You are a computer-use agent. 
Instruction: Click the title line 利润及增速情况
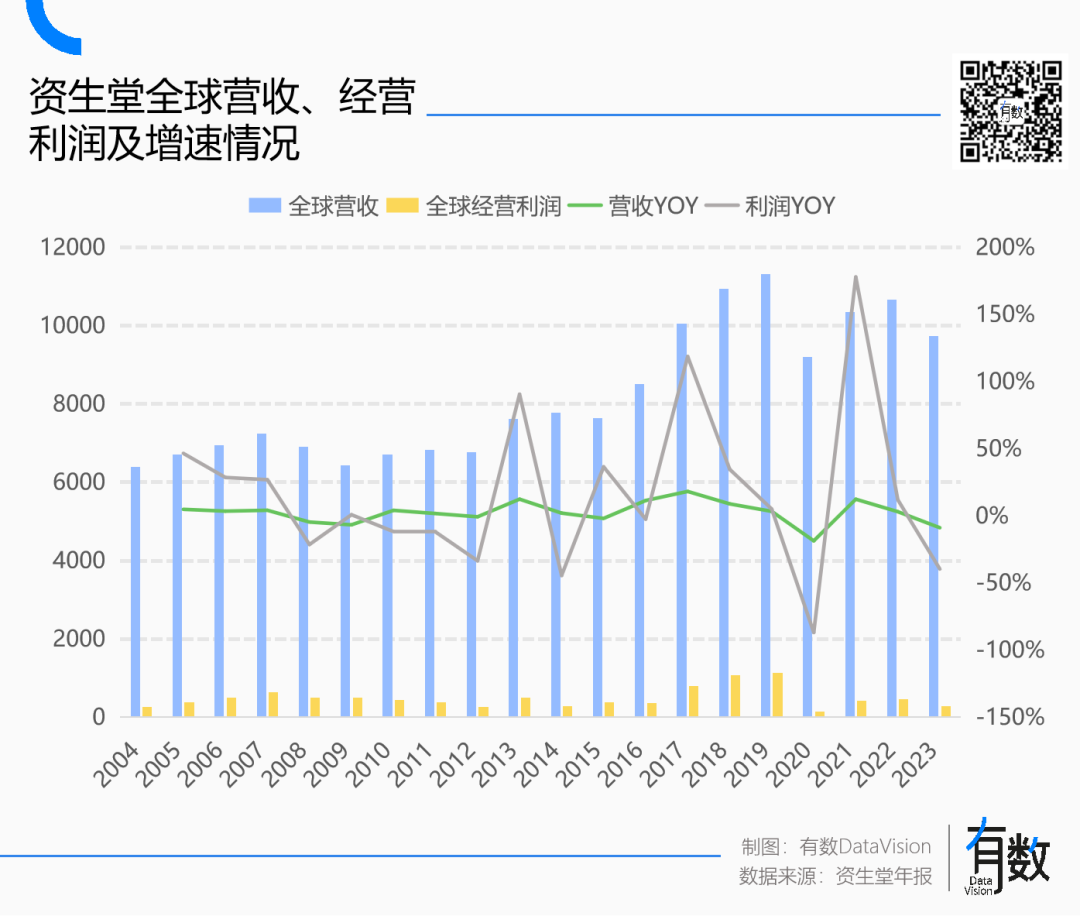(x=164, y=143)
